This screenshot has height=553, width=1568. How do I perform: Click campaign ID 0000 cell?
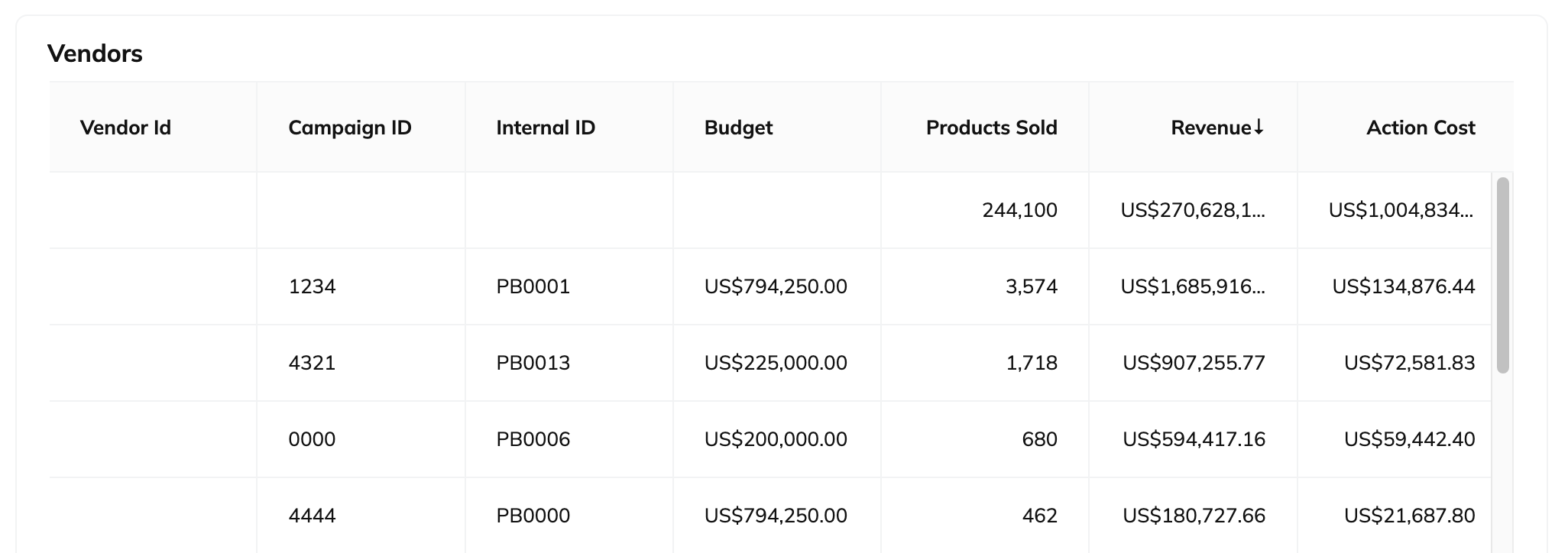tap(312, 439)
